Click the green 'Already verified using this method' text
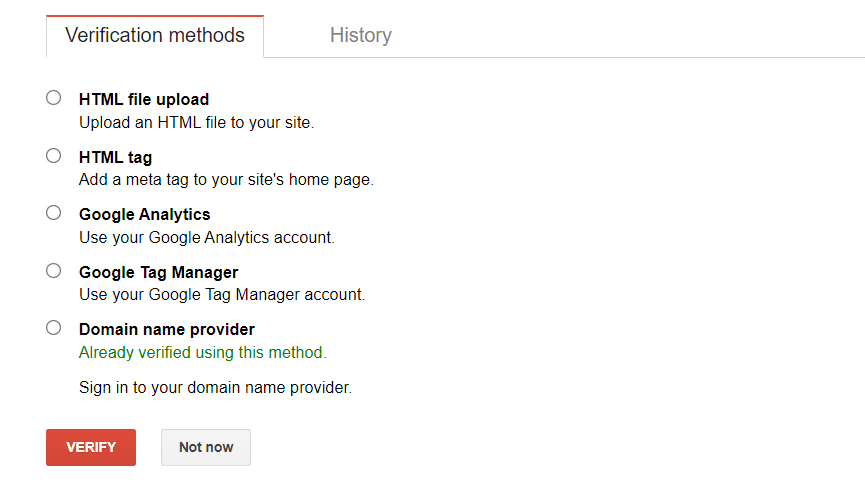This screenshot has height=487, width=865. click(x=202, y=352)
